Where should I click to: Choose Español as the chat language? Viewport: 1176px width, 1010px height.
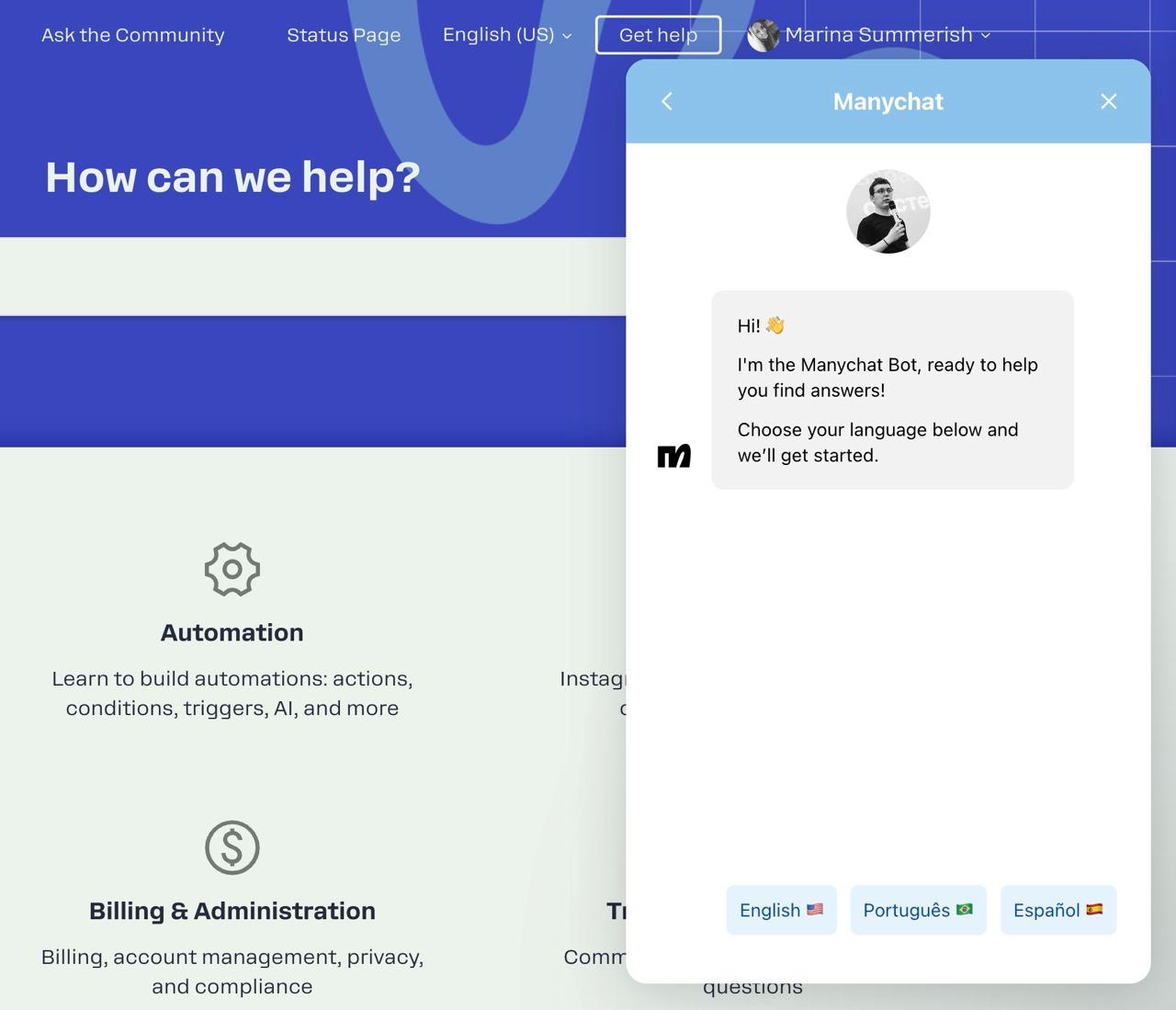tap(1058, 910)
